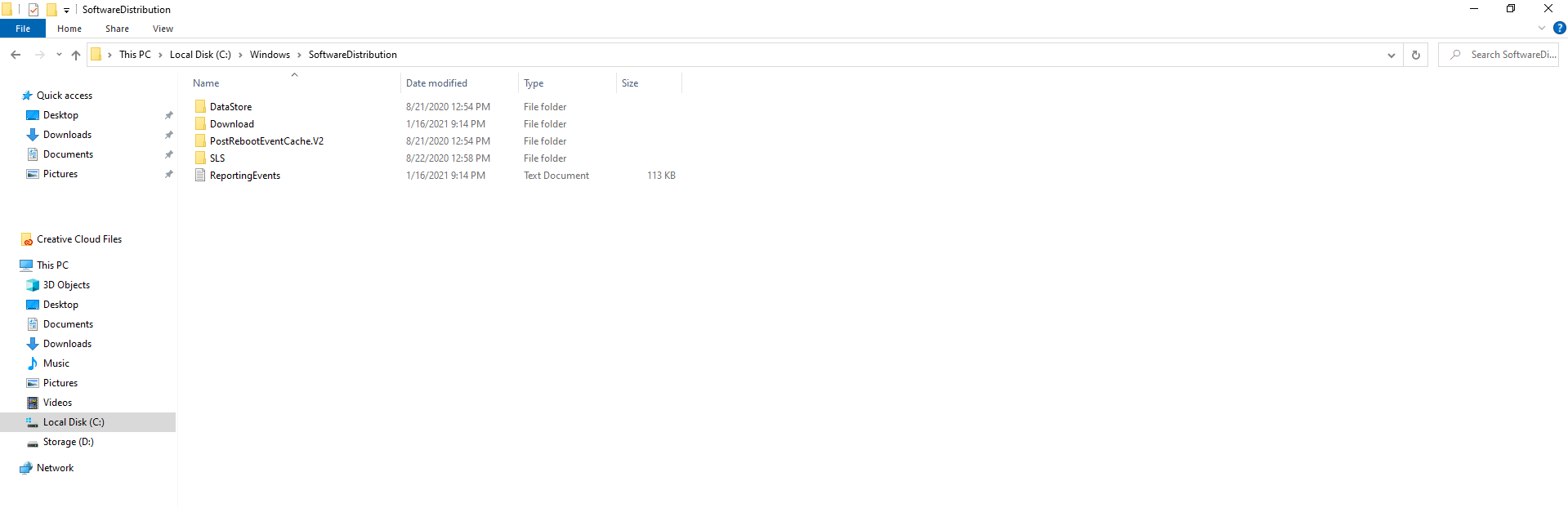This screenshot has height=508, width=1568.
Task: Expand the chevron after Windows breadcrumb
Action: (x=299, y=55)
